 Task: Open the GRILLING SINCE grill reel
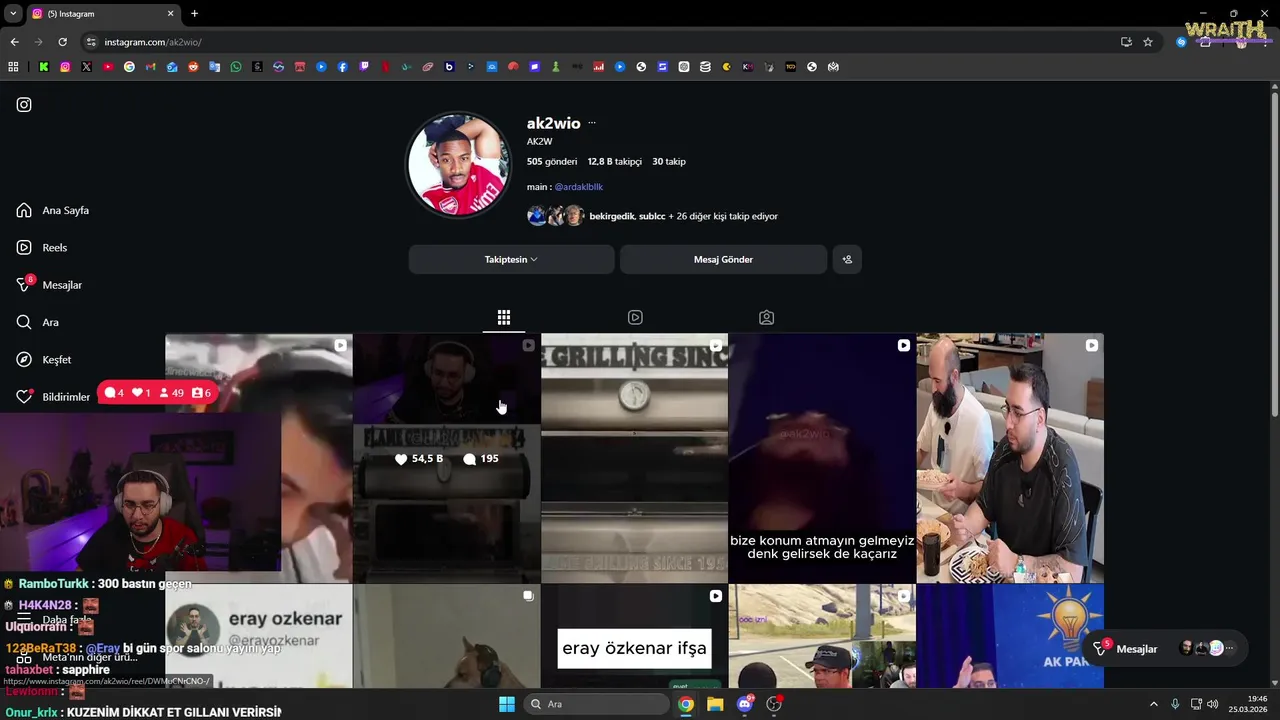634,458
